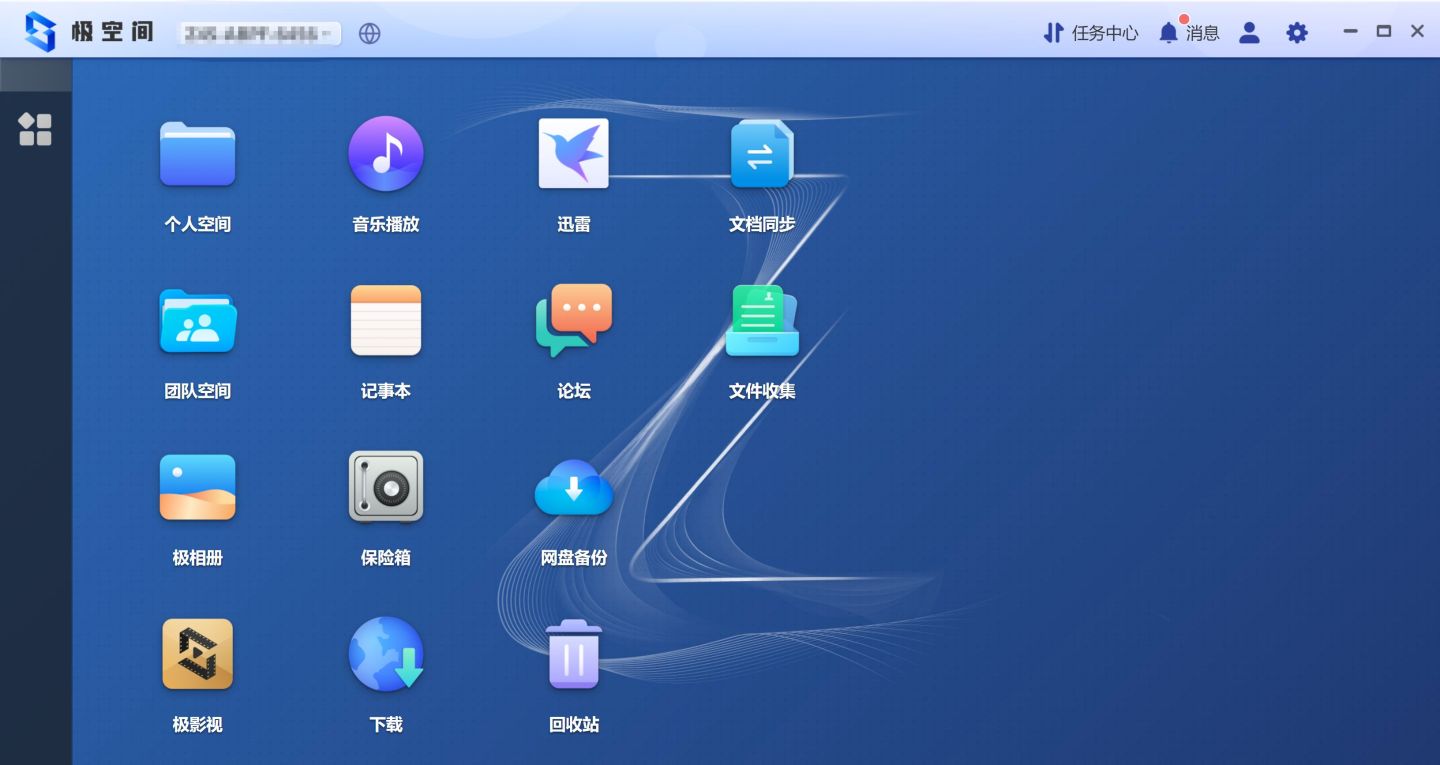This screenshot has width=1440, height=765.
Task: Launch 极相册 photo album
Action: coord(197,487)
